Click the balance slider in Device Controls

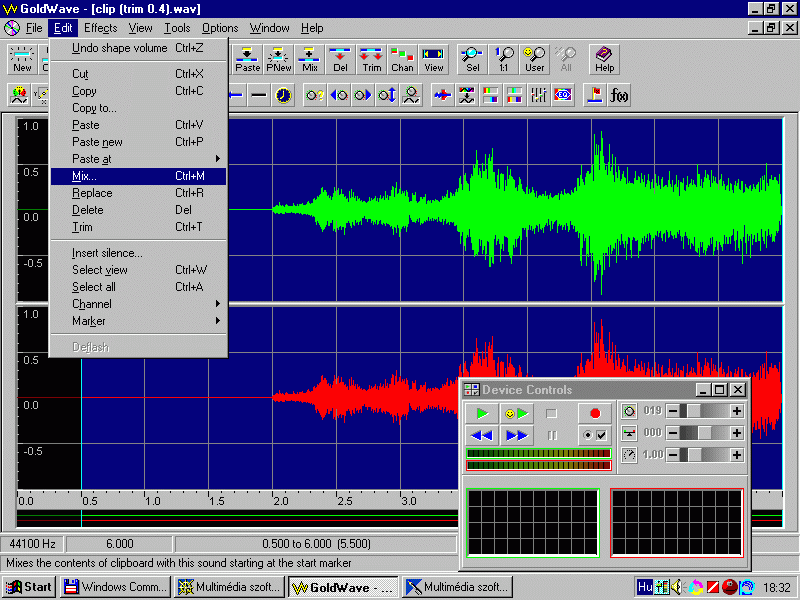coord(705,433)
